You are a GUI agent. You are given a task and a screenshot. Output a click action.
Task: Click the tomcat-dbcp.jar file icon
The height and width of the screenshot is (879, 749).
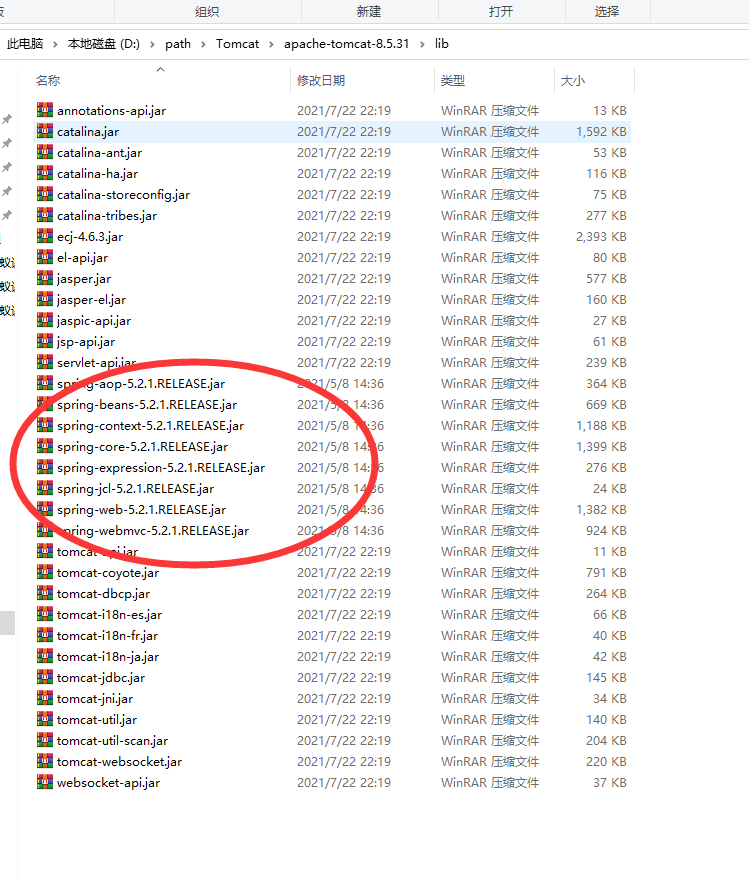(x=45, y=593)
